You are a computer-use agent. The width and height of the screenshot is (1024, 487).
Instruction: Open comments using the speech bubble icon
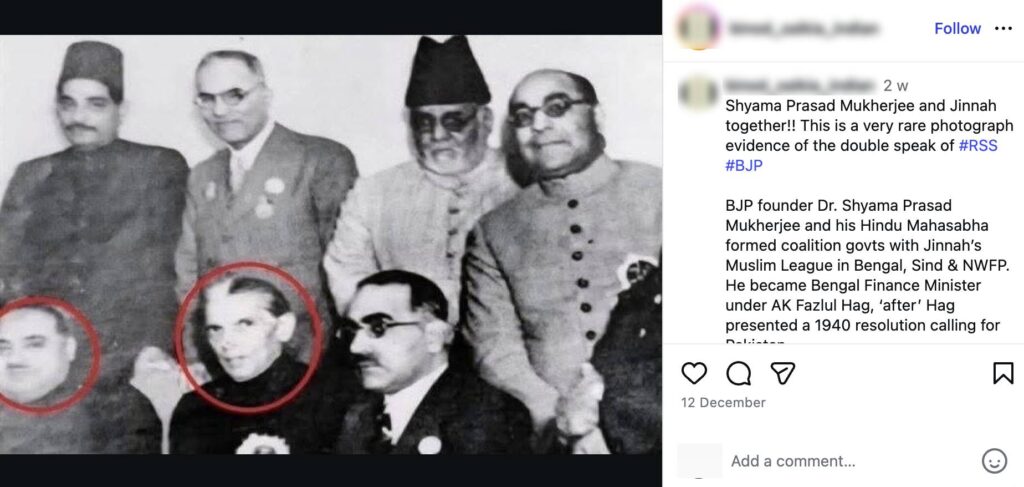(738, 373)
